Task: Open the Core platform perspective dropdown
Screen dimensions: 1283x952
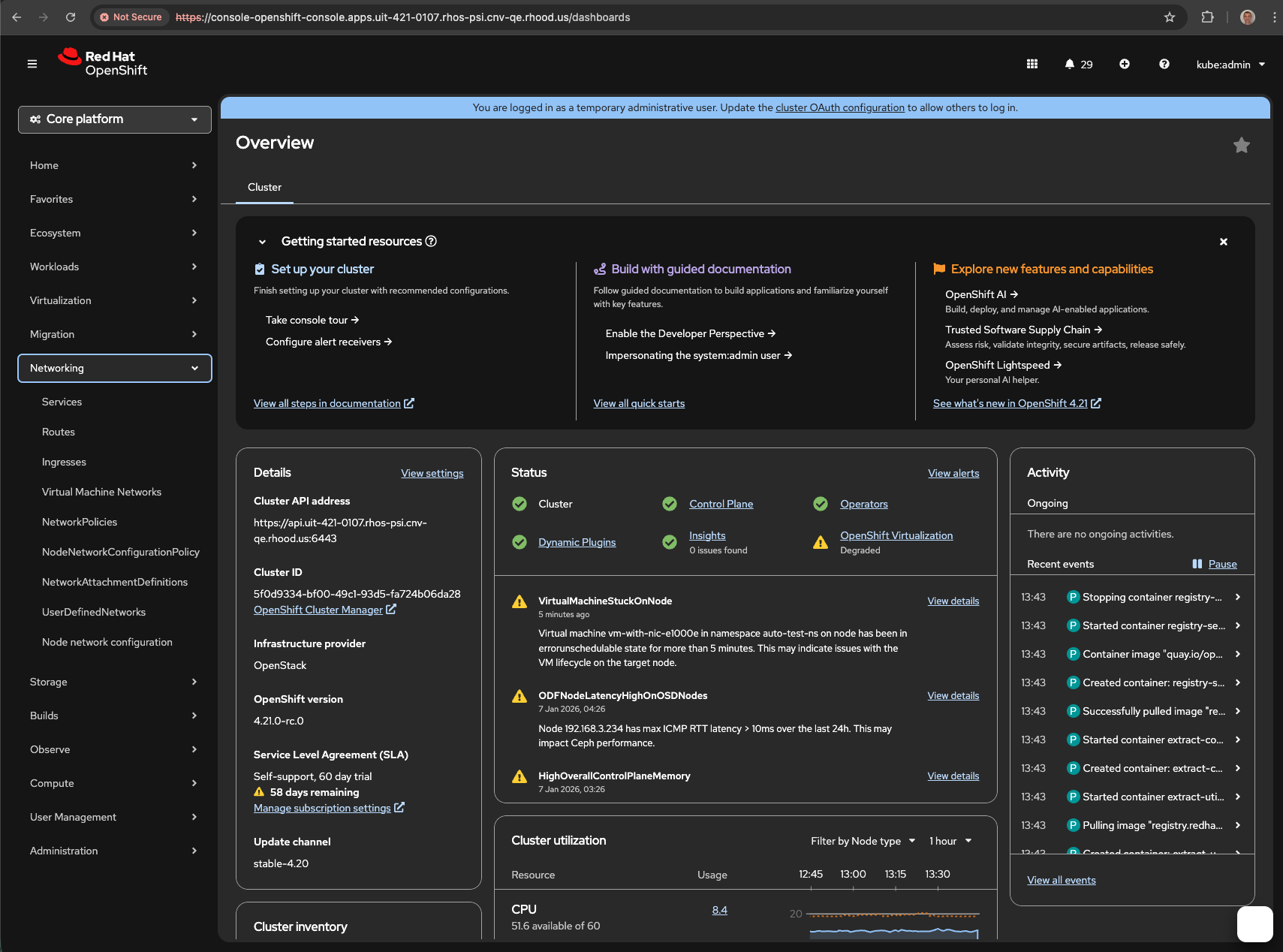Action: tap(115, 119)
